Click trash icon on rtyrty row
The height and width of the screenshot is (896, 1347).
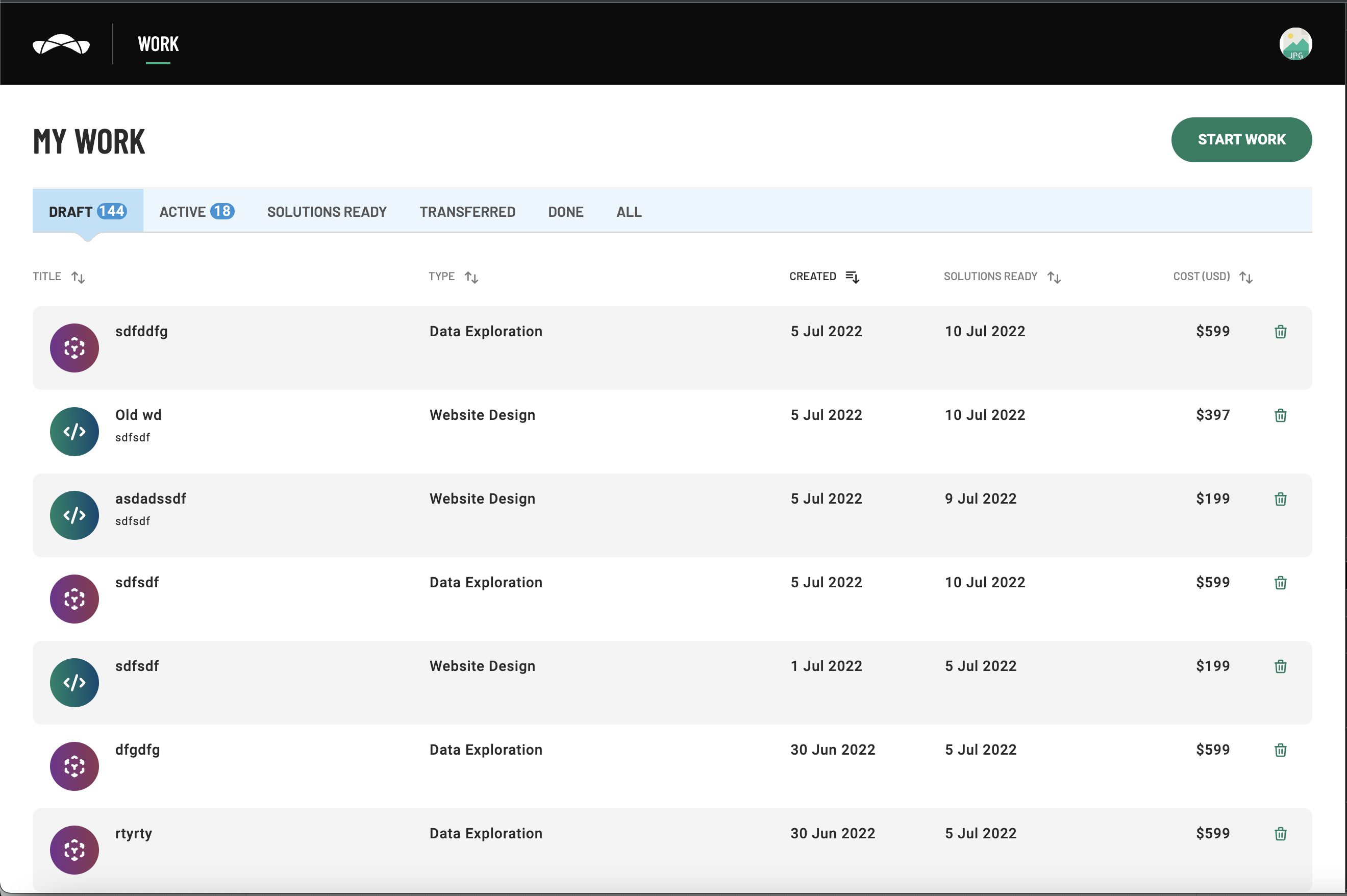1280,834
